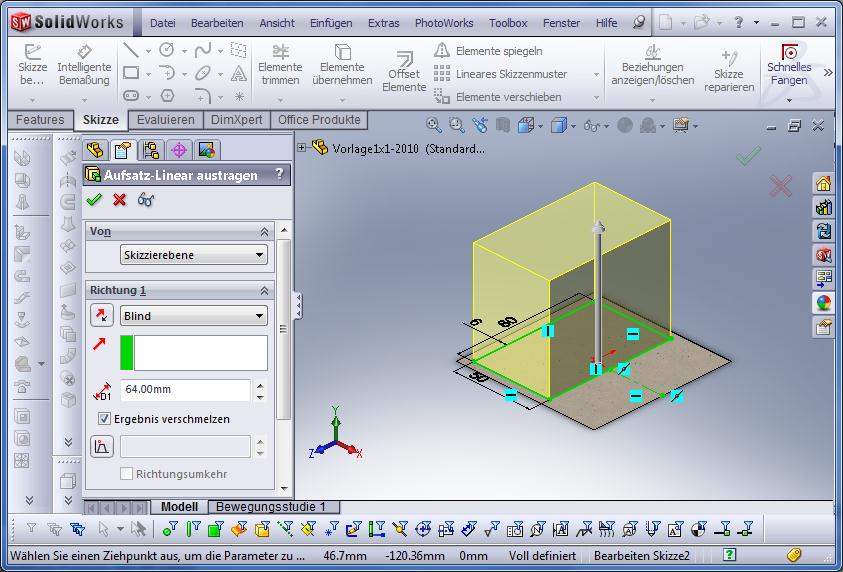Open the Blind end condition dropdown

pyautogui.click(x=193, y=316)
